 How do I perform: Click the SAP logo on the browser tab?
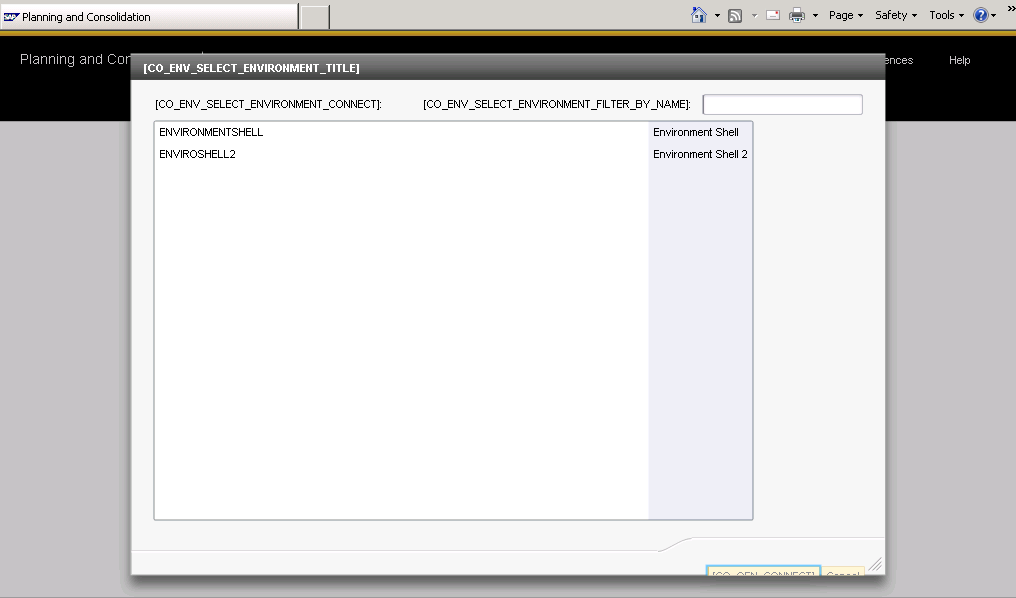coord(11,17)
